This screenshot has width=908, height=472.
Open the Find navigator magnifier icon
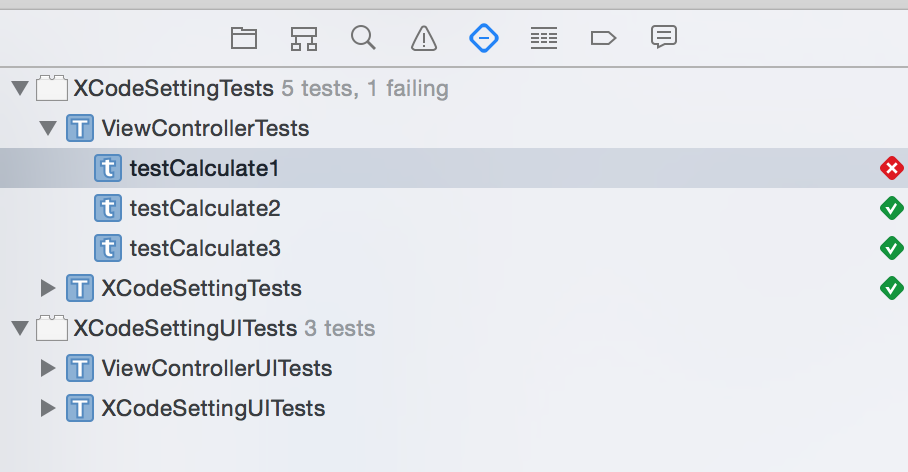363,38
